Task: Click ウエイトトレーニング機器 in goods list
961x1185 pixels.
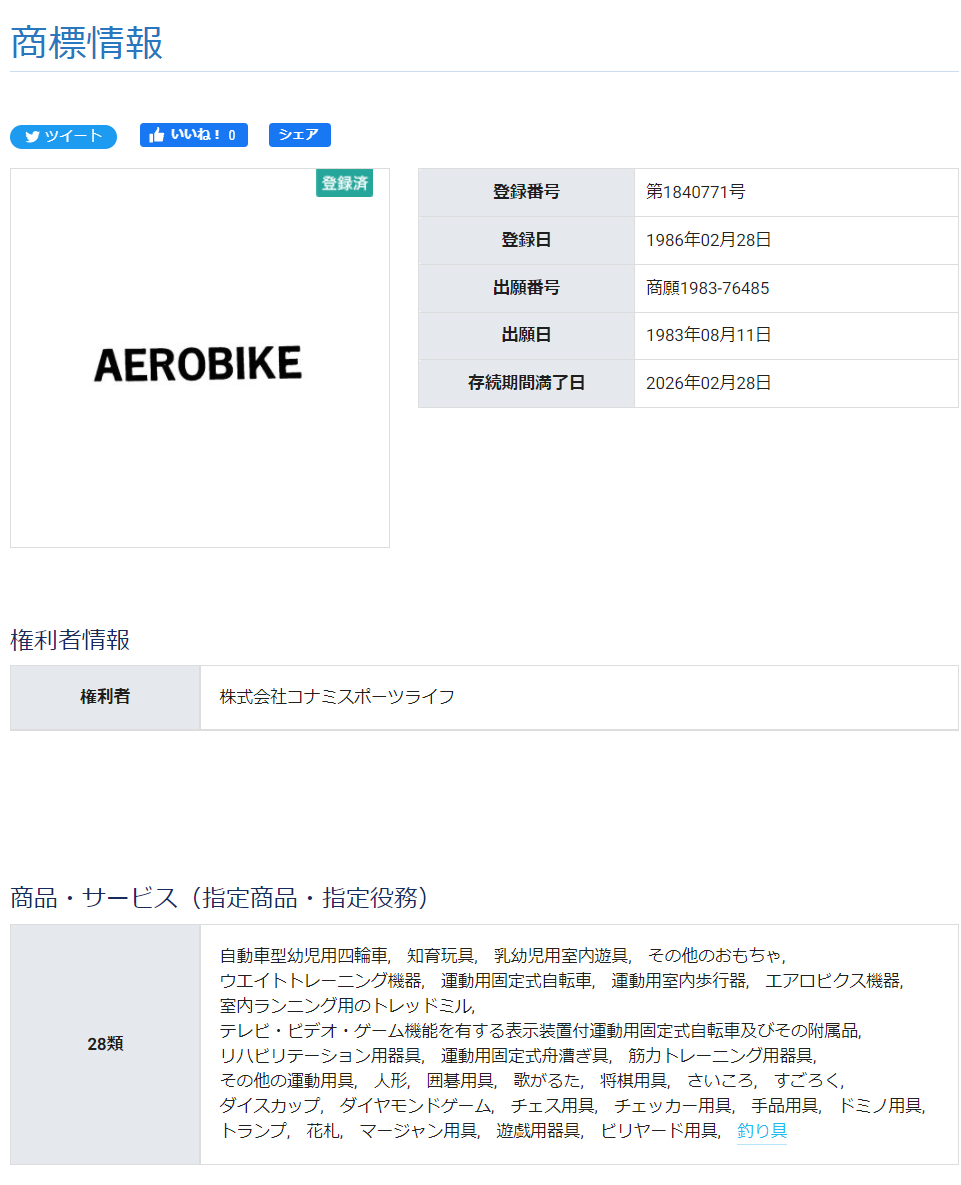Action: coord(320,981)
